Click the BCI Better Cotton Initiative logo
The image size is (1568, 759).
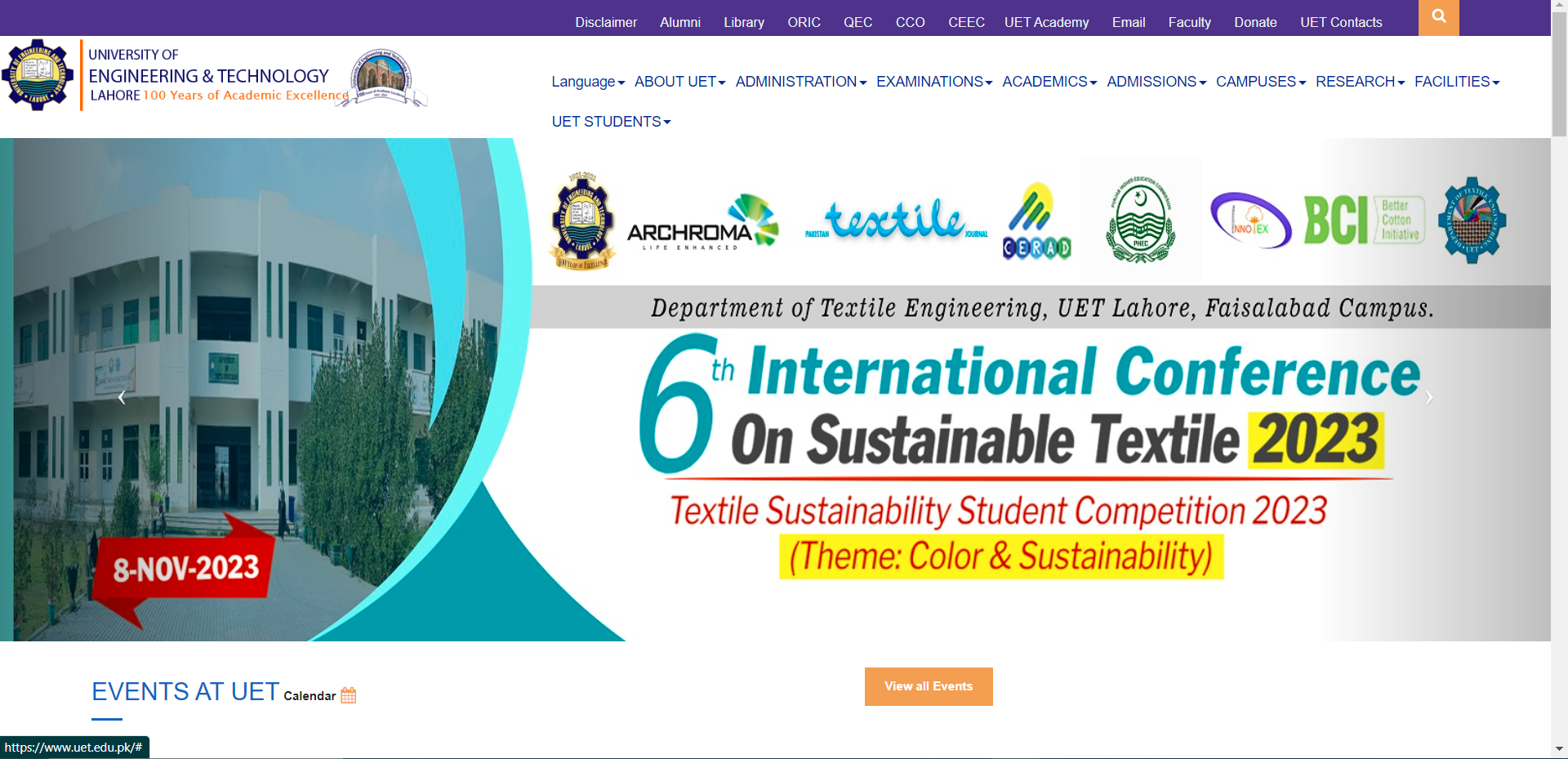click(1363, 221)
